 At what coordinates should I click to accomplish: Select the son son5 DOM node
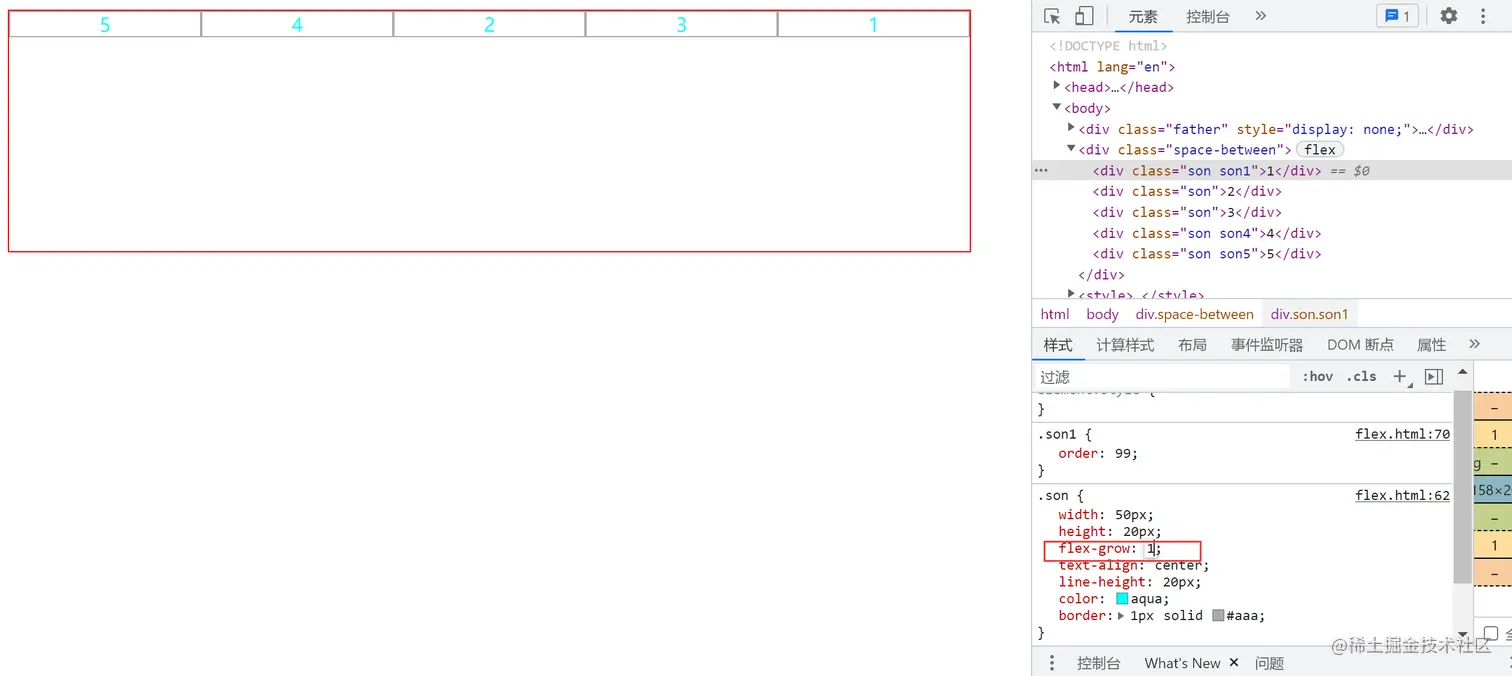pyautogui.click(x=1207, y=254)
